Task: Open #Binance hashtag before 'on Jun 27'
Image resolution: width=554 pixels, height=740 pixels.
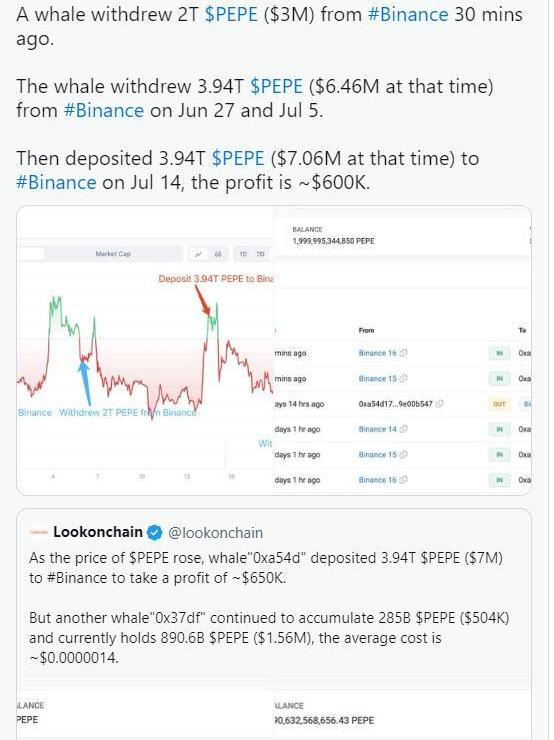Action: [103, 110]
